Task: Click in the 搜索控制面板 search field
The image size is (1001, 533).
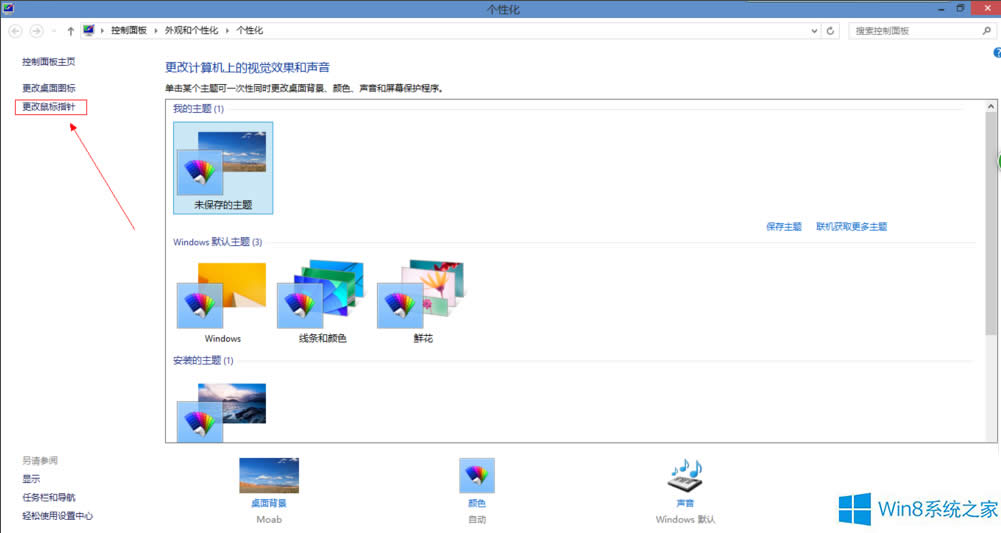Action: (910, 31)
